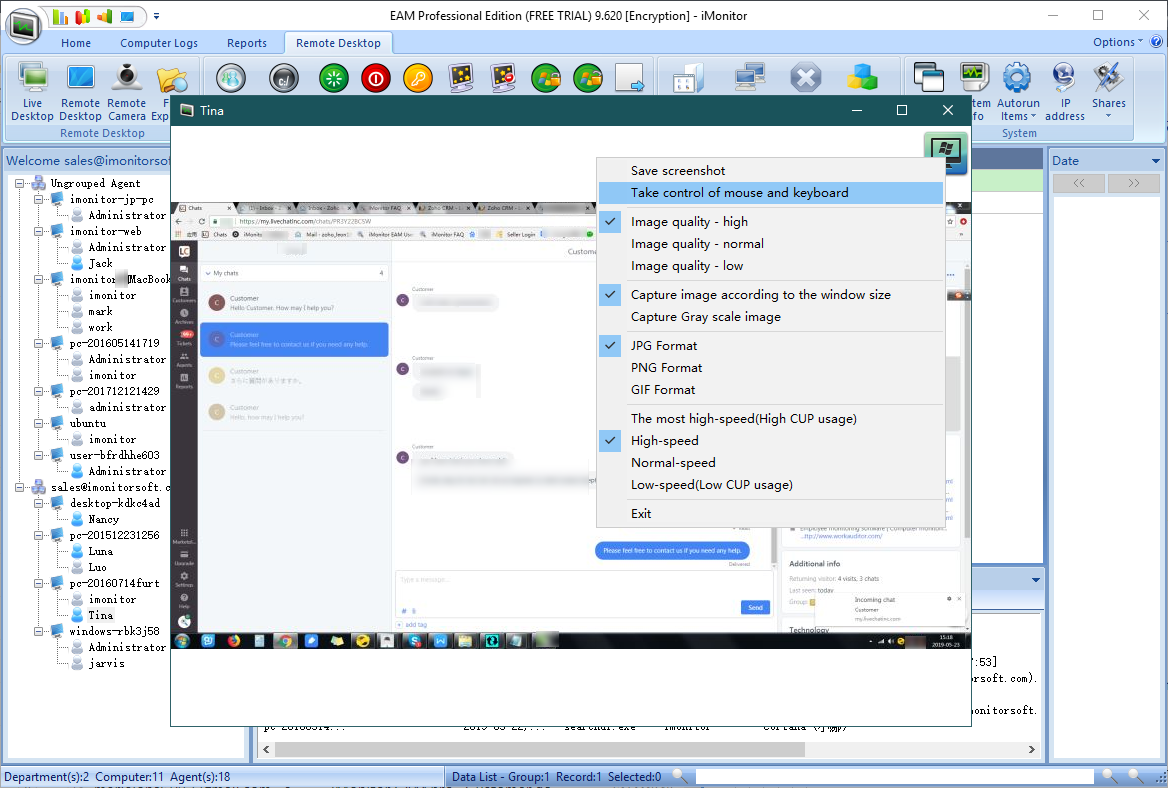The width and height of the screenshot is (1168, 788).
Task: Click the starry monitor icon with red badge
Action: [x=504, y=78]
